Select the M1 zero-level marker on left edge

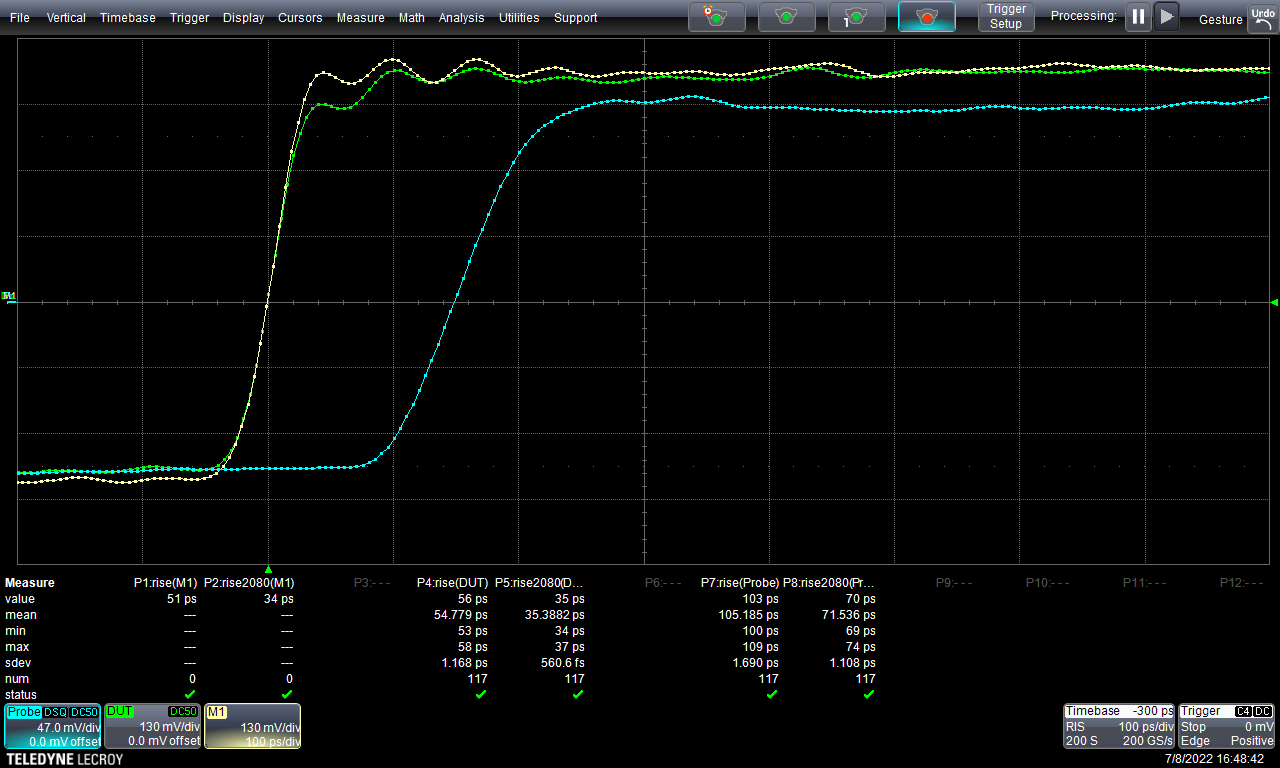click(x=9, y=296)
